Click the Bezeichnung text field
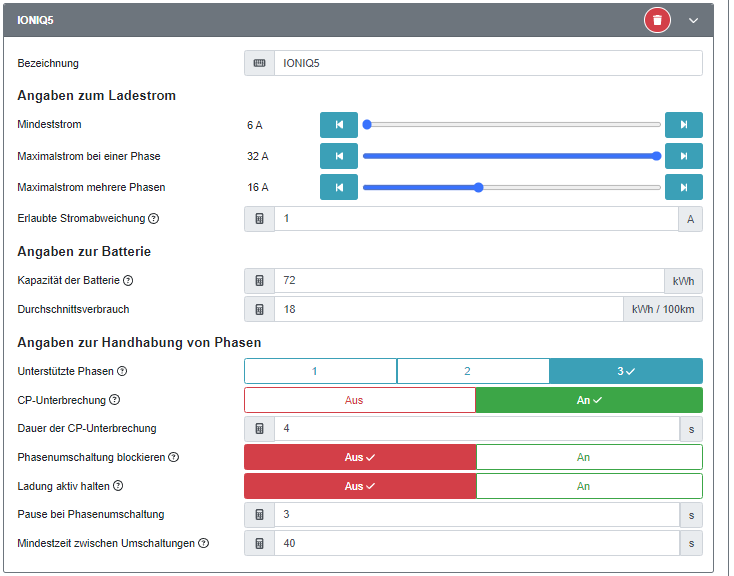Image resolution: width=734 pixels, height=576 pixels. tap(487, 63)
